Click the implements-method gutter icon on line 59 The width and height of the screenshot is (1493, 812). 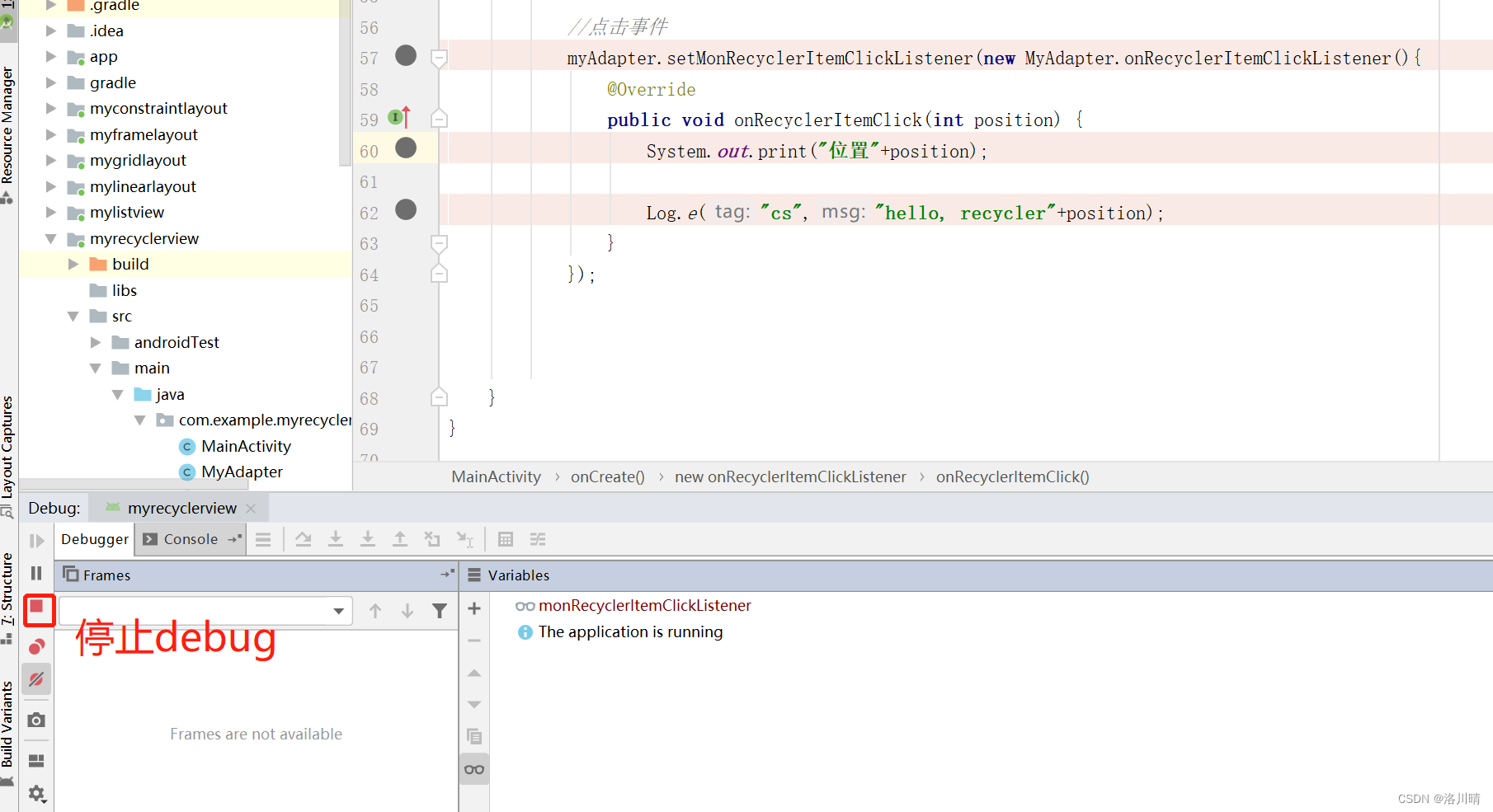pos(399,118)
